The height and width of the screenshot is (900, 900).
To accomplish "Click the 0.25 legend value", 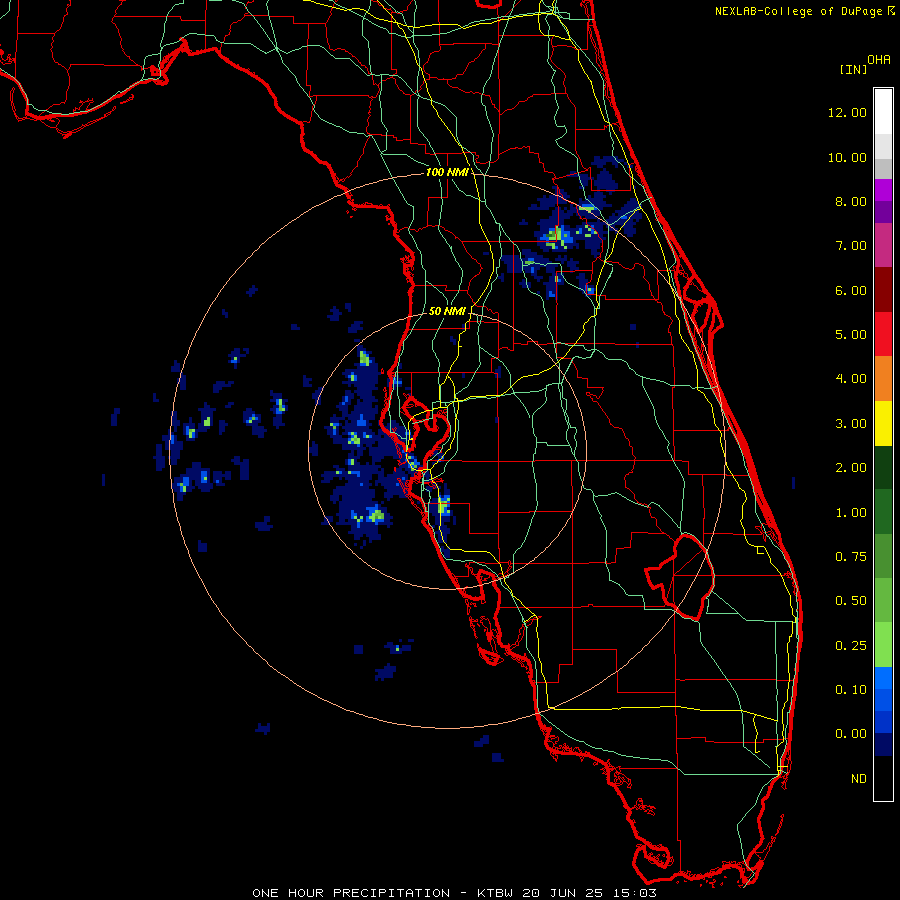I will point(851,646).
